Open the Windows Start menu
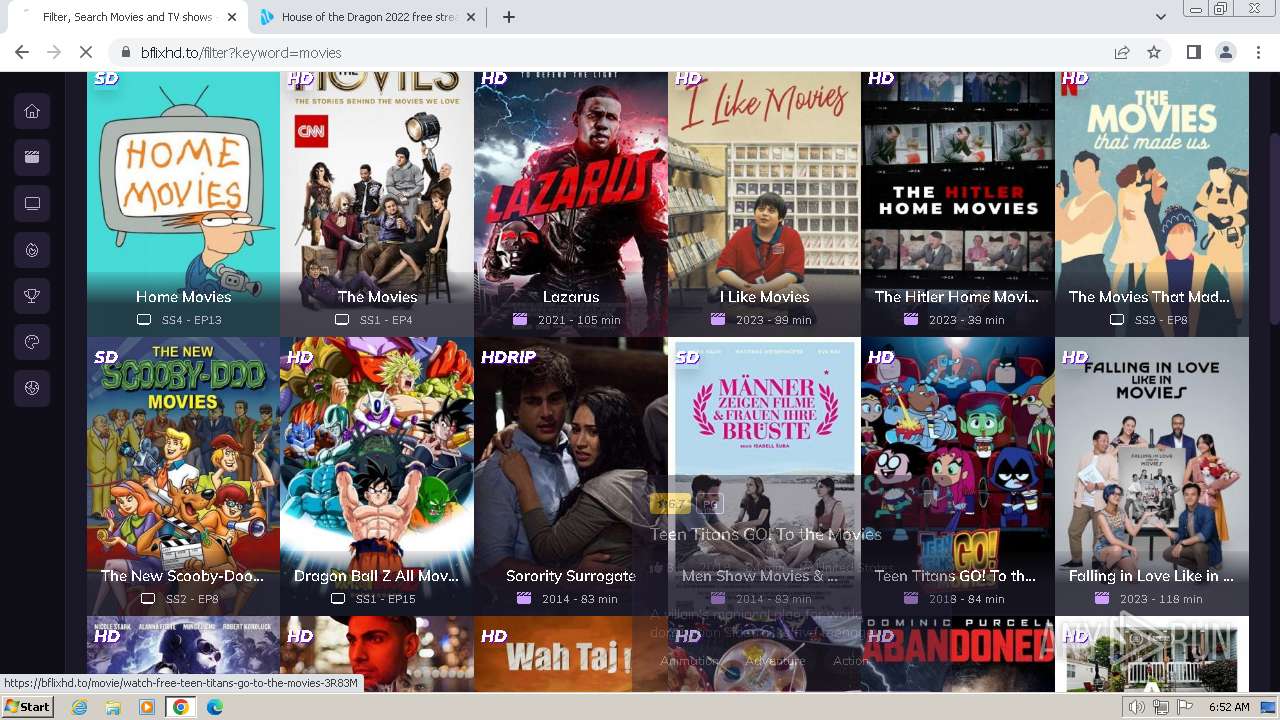This screenshot has width=1280, height=720. pyautogui.click(x=28, y=707)
